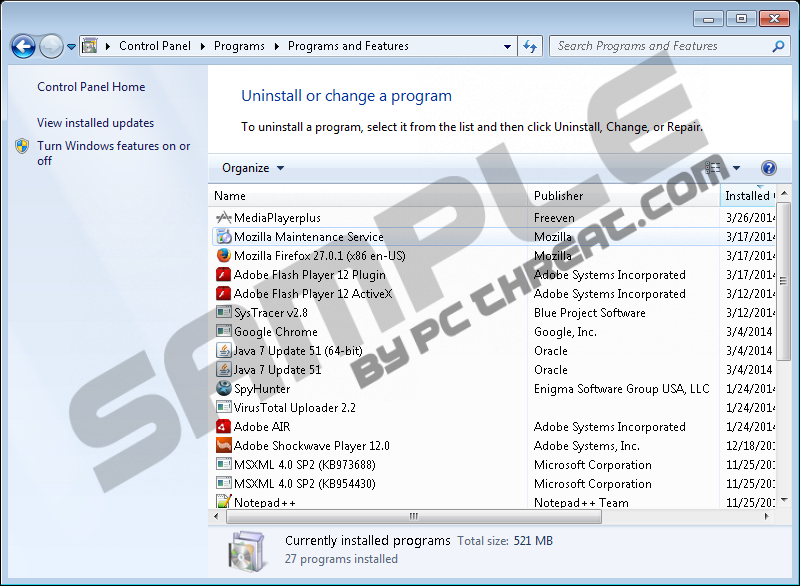800x586 pixels.
Task: Sort the list by Publisher column header
Action: tap(558, 196)
